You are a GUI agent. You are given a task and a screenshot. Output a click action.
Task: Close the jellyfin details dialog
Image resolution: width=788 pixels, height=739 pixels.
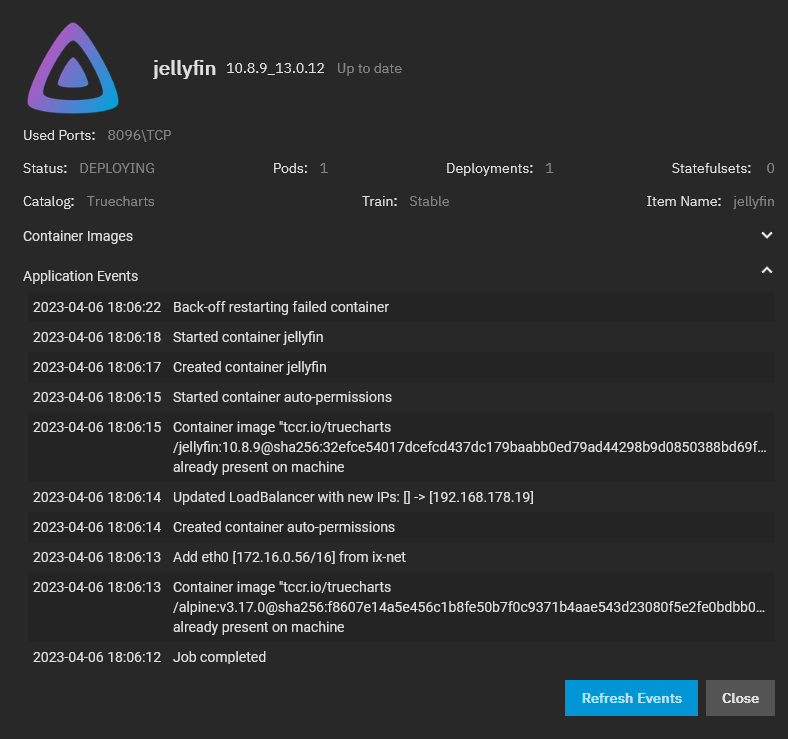coord(740,698)
